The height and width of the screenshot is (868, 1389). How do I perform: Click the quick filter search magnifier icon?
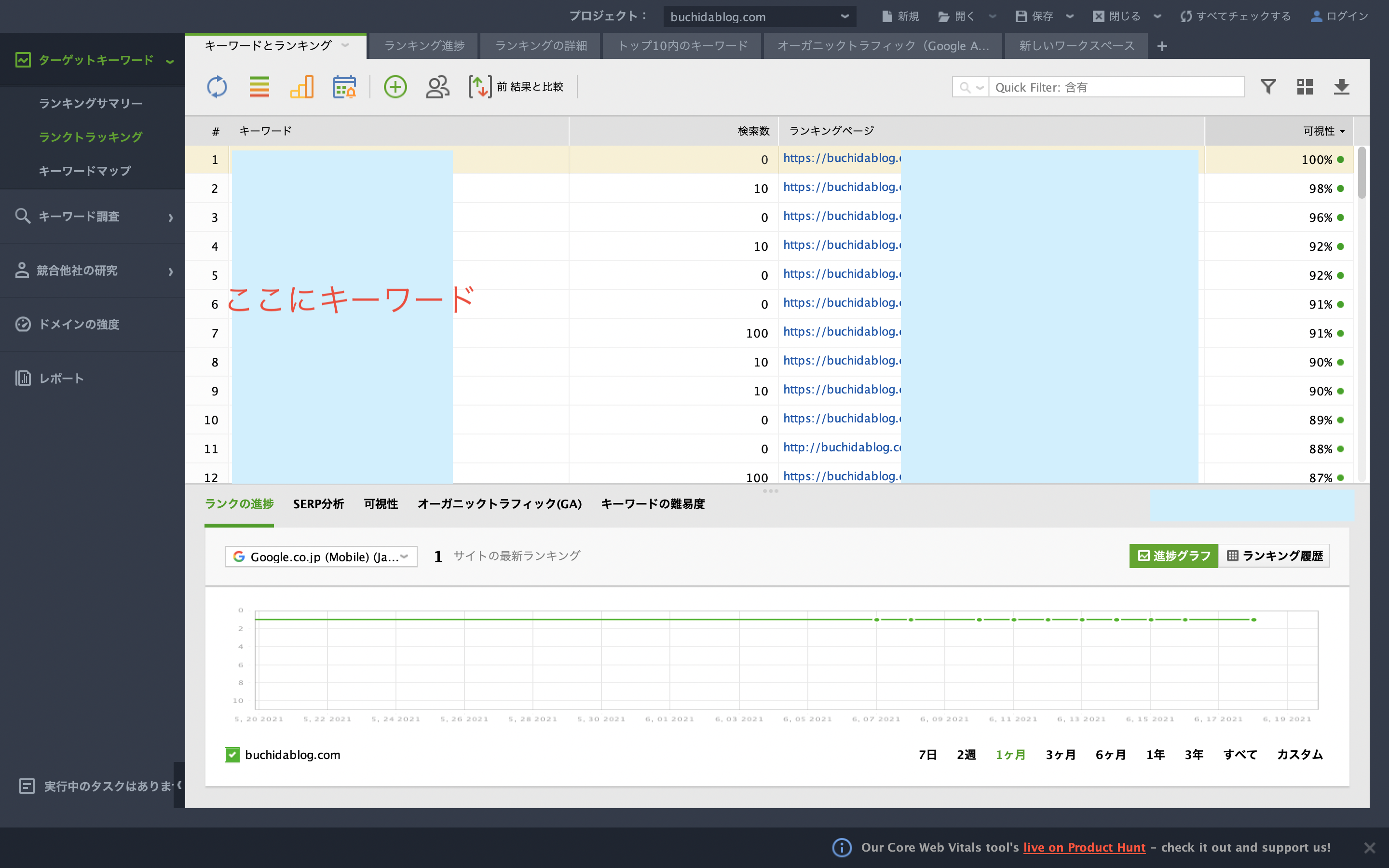(x=965, y=87)
